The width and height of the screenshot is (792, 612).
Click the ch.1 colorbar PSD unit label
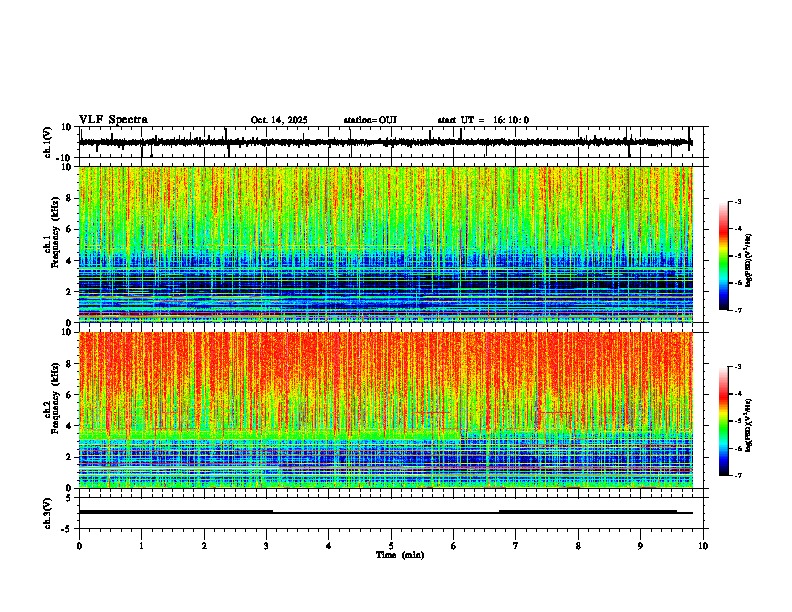[x=748, y=261]
